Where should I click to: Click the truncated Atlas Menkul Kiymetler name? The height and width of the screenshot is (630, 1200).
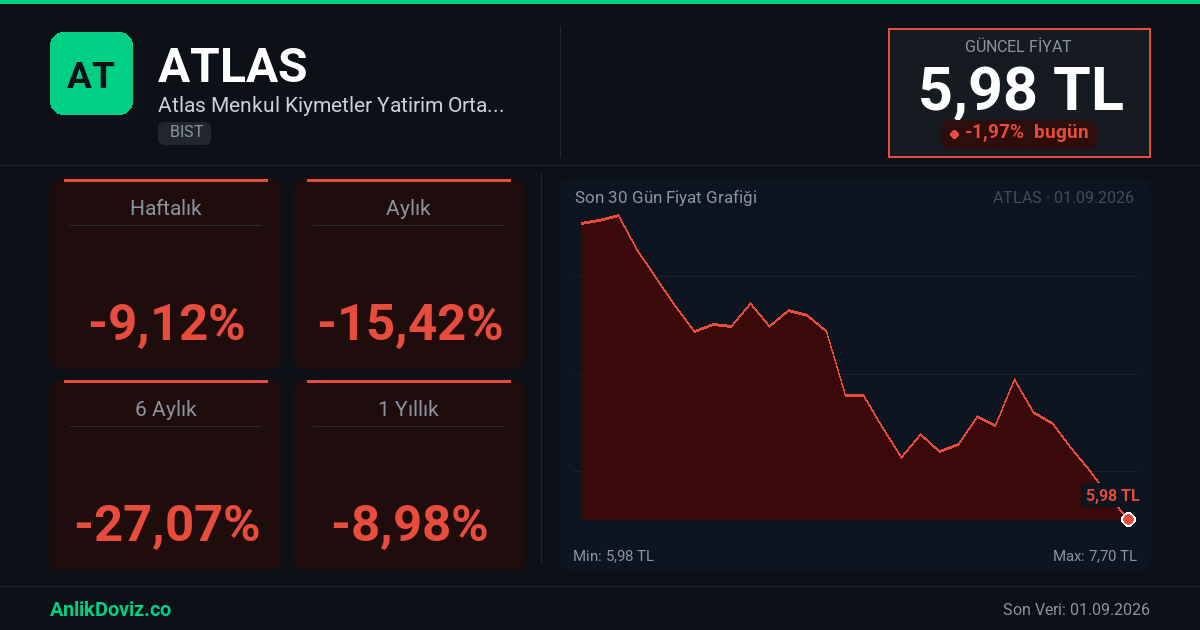pyautogui.click(x=331, y=105)
